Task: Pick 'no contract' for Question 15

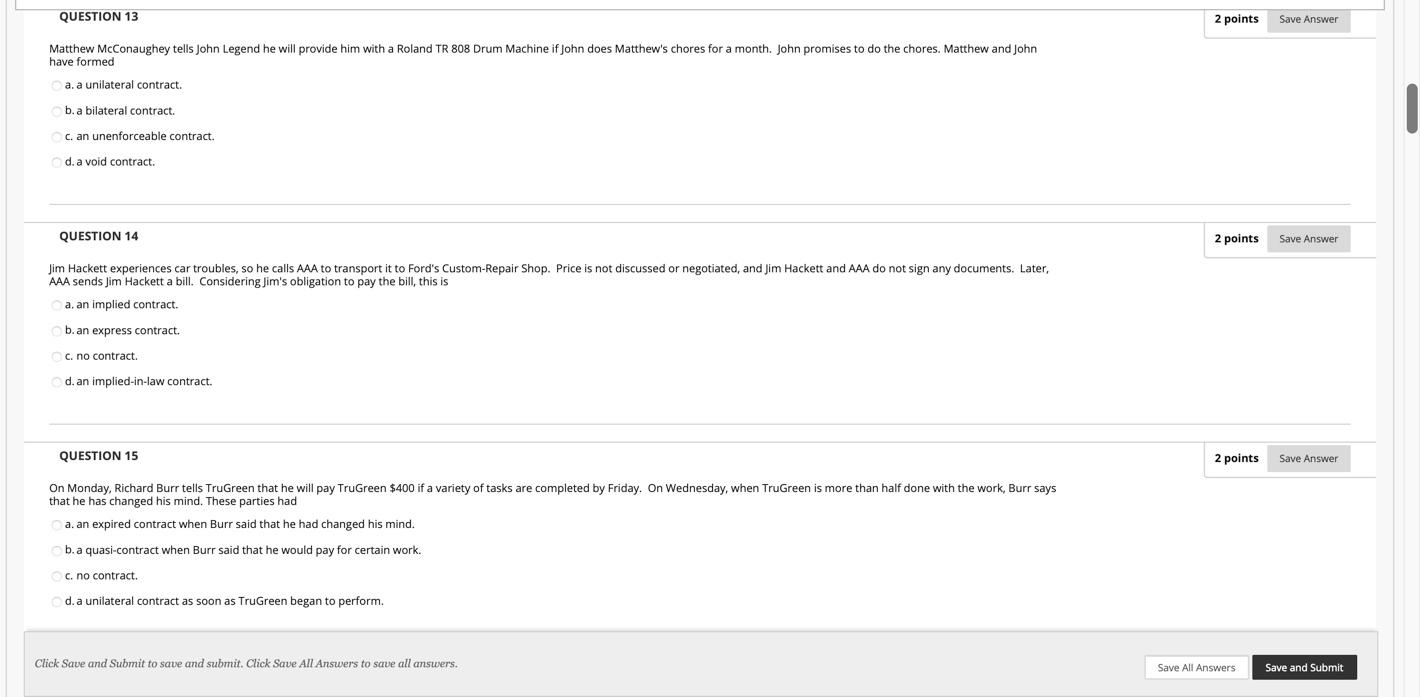Action: 57,577
